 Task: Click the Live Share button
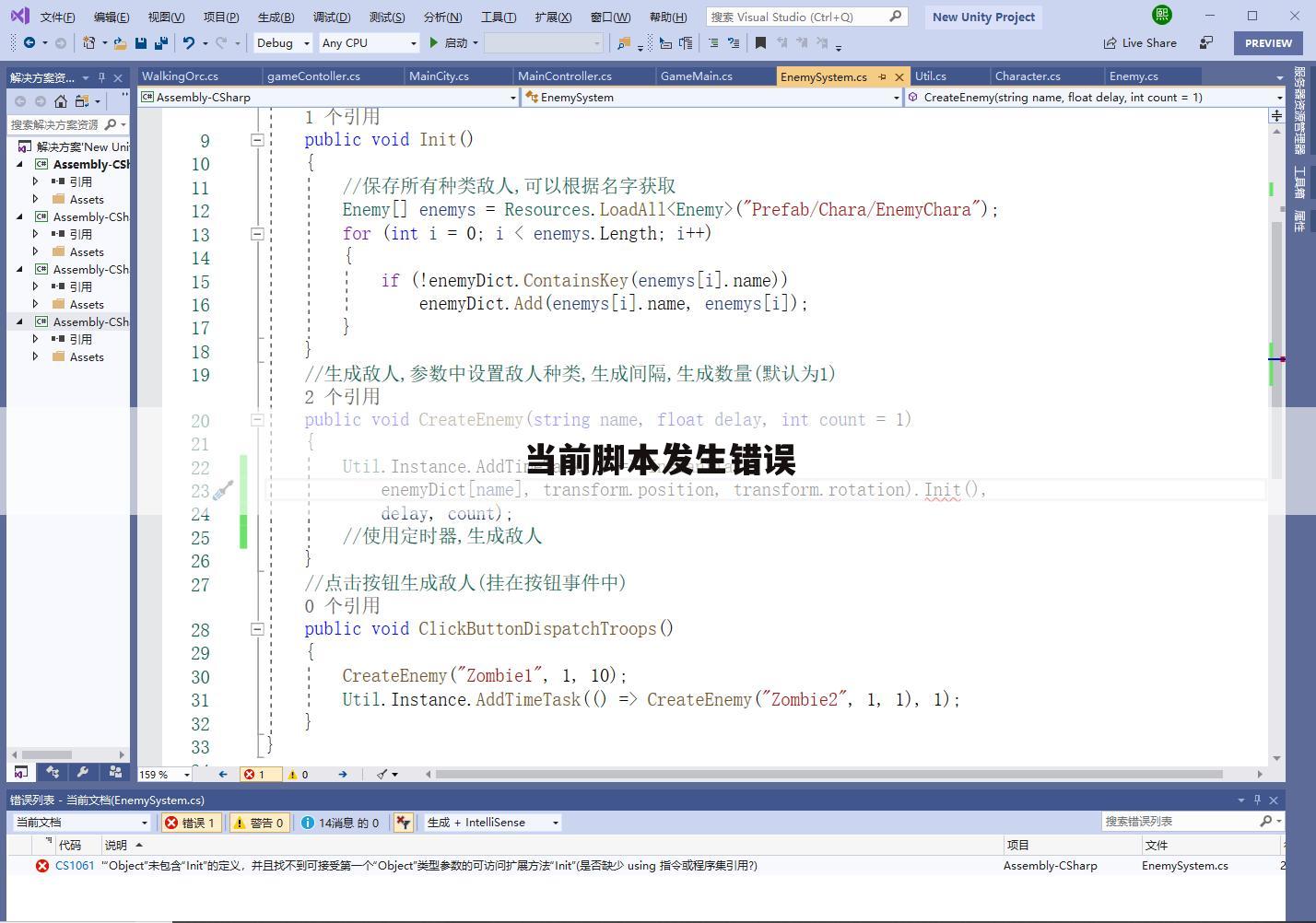(x=1140, y=42)
